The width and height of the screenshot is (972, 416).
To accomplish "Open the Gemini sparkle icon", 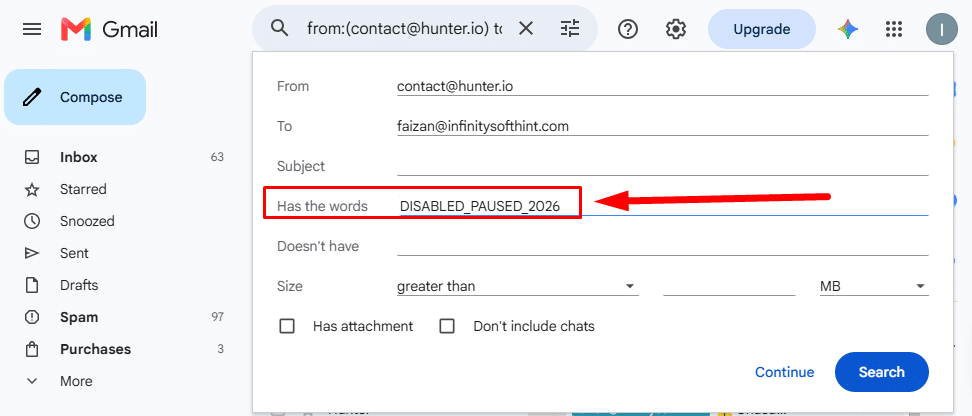I will tap(847, 29).
